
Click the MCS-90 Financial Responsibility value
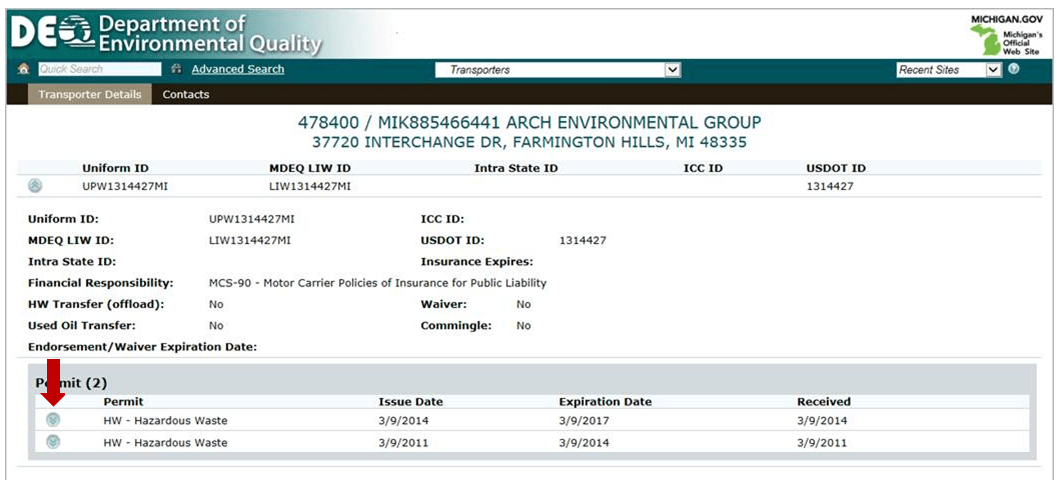378,283
